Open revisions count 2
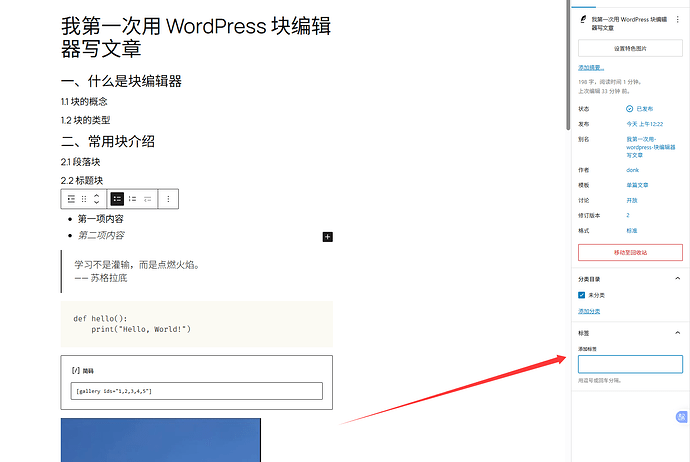This screenshot has height=462, width=690. [628, 216]
